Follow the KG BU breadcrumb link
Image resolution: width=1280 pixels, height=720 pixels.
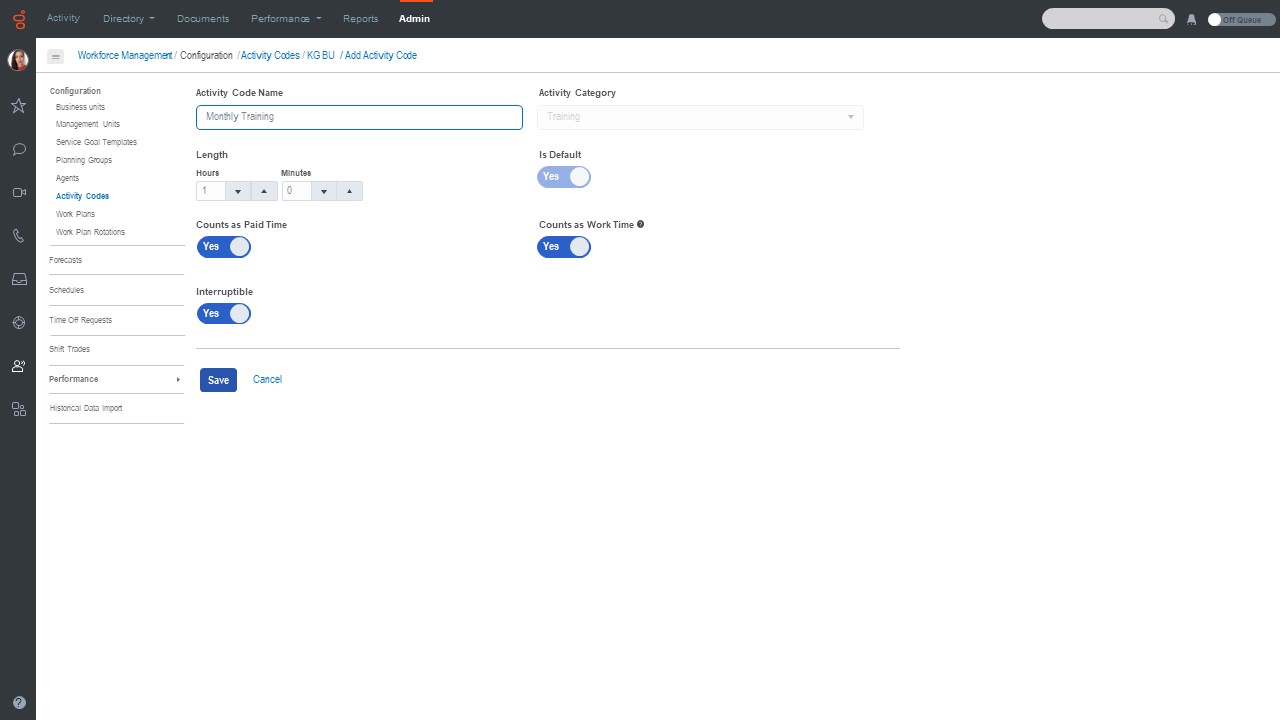coord(321,56)
